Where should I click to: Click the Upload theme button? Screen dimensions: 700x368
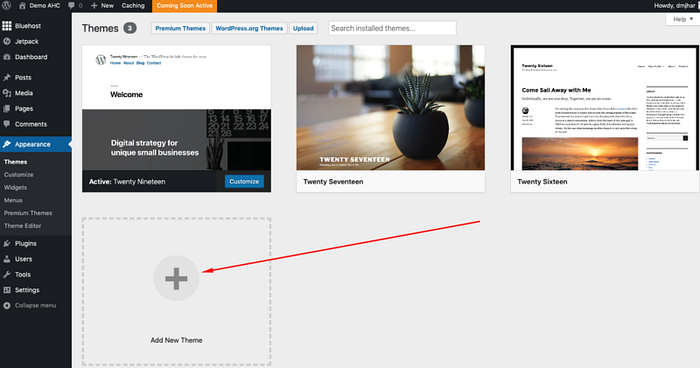[x=303, y=28]
